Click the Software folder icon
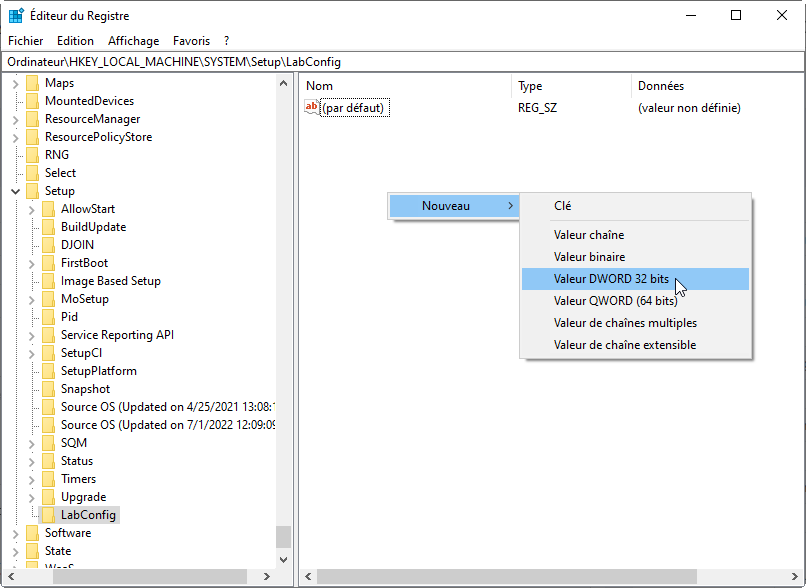The width and height of the screenshot is (806, 588). click(x=32, y=533)
